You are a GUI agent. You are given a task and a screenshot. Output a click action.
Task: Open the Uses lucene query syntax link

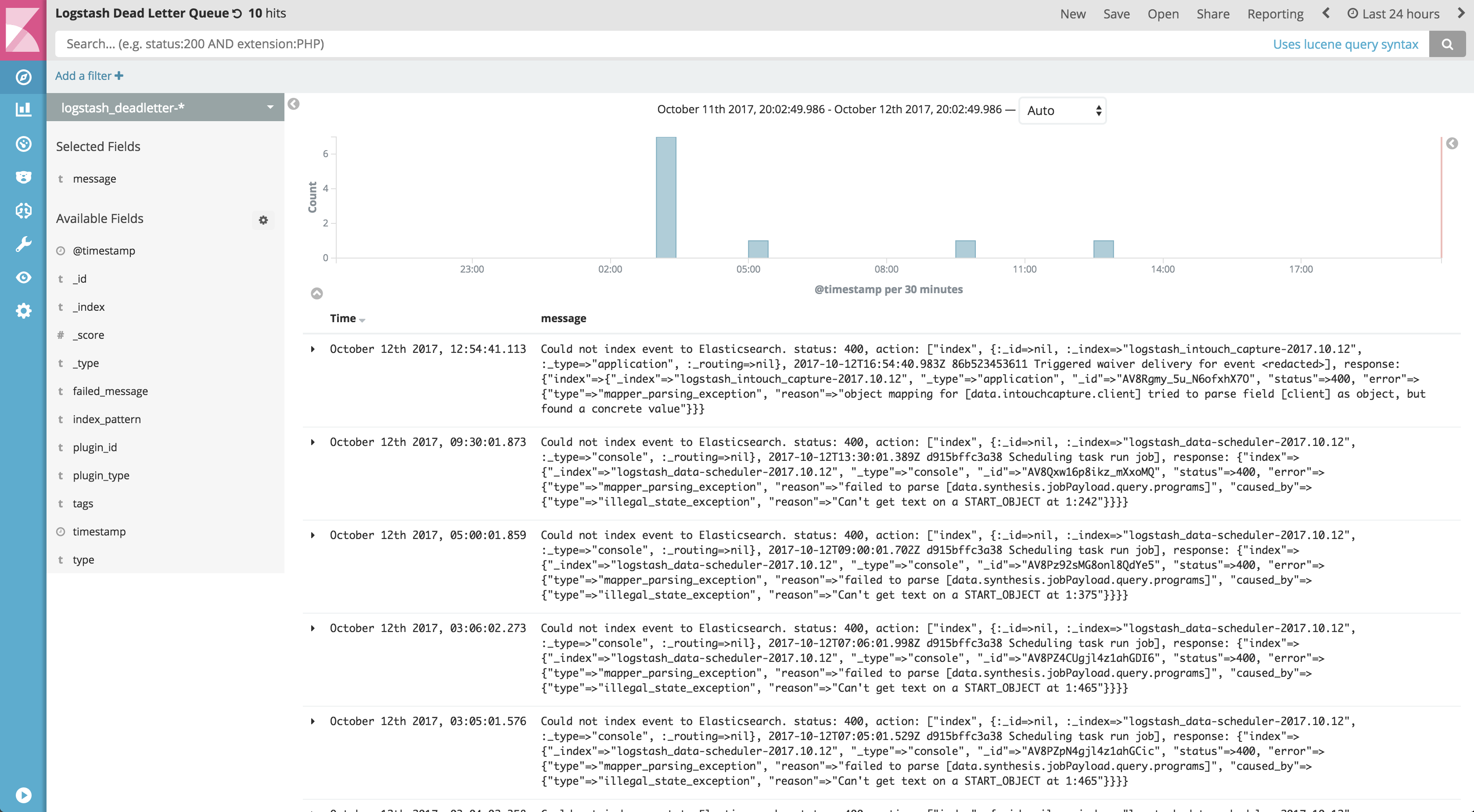[1346, 44]
